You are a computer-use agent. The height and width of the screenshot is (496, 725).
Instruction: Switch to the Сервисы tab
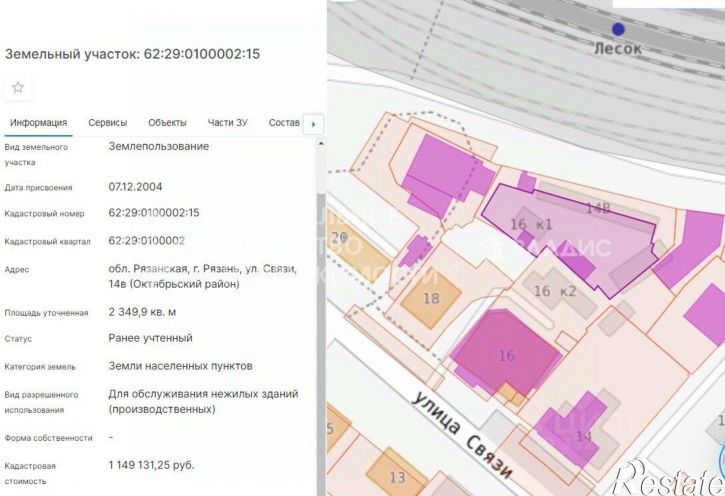(108, 123)
